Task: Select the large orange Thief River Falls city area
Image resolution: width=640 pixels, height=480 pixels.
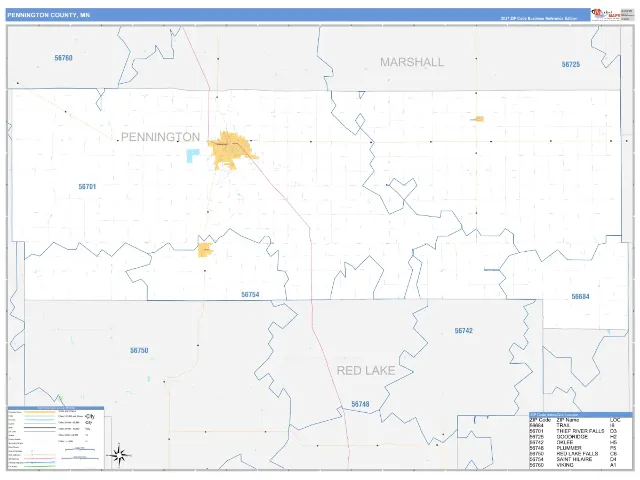Action: (x=231, y=151)
